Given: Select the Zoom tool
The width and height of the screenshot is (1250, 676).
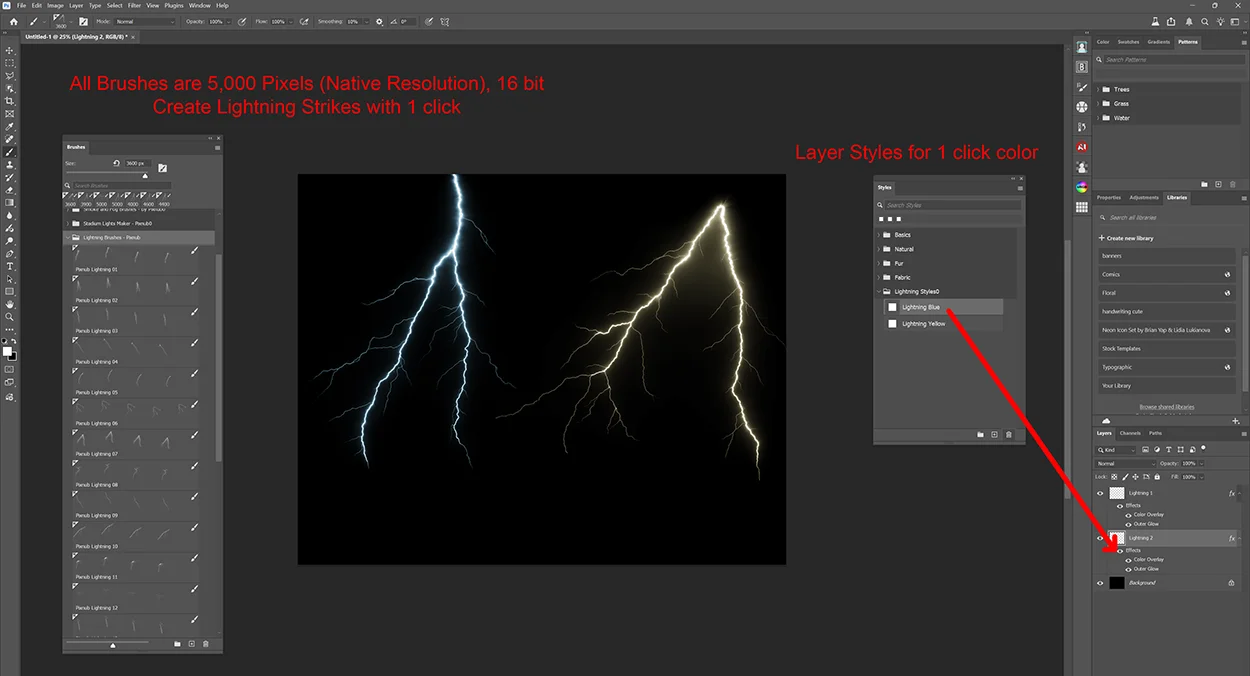Looking at the screenshot, I should tap(10, 312).
